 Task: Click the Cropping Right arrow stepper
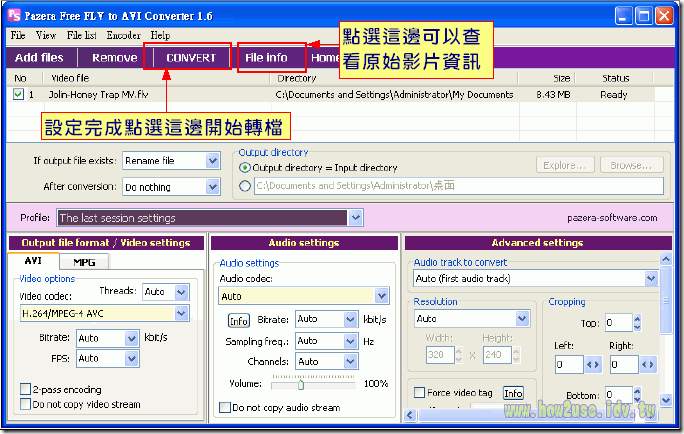tap(648, 365)
